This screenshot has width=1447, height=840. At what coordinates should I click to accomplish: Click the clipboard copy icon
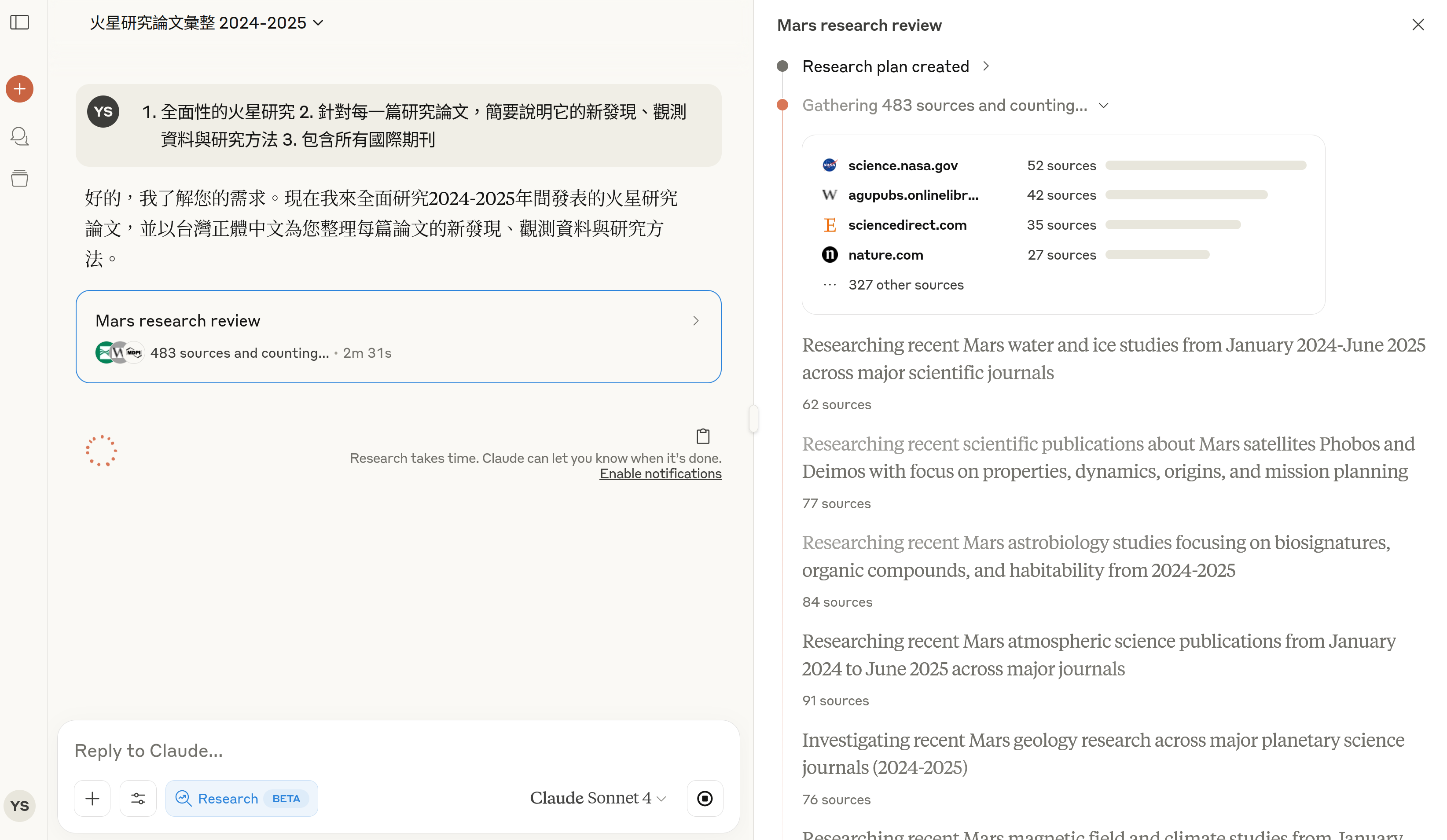(703, 437)
